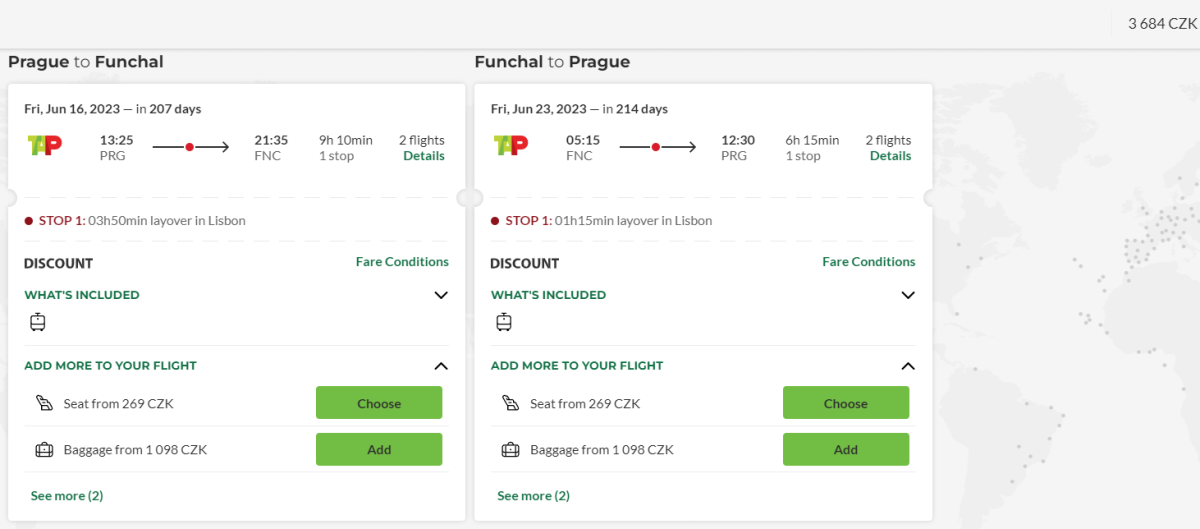
Task: Show See more (2) options for outbound
Action: click(67, 496)
